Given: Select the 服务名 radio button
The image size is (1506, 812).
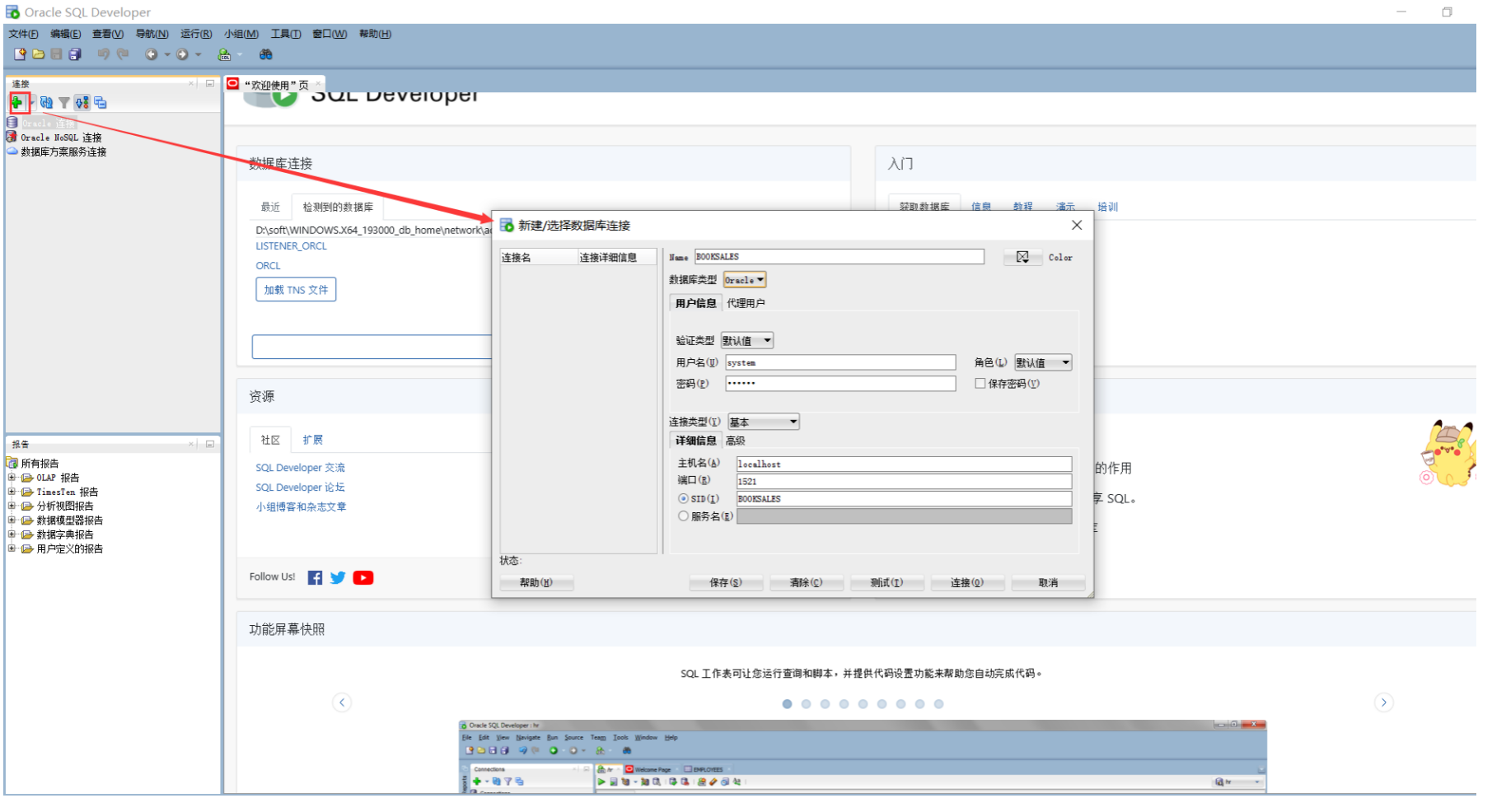Looking at the screenshot, I should (x=683, y=516).
